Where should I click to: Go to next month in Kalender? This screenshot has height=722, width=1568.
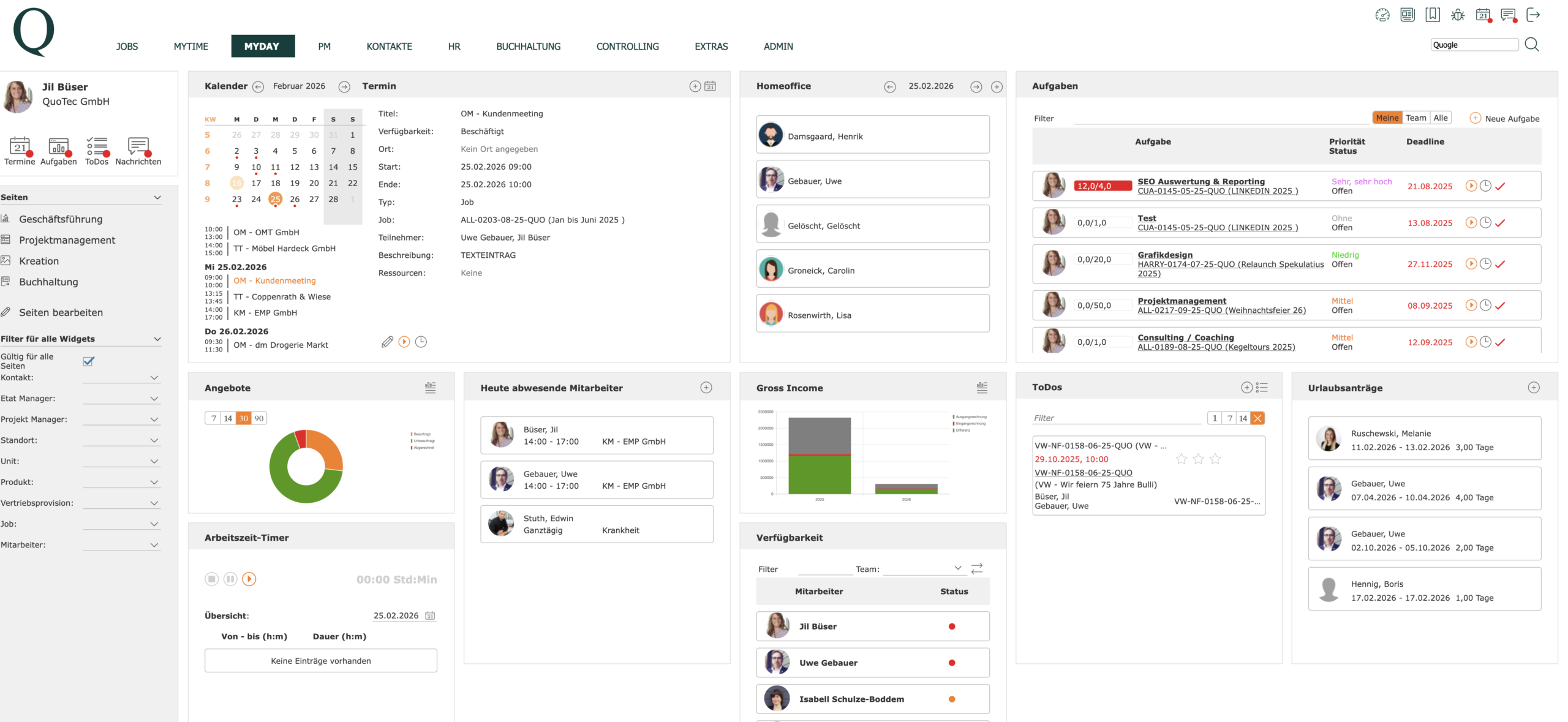(344, 87)
